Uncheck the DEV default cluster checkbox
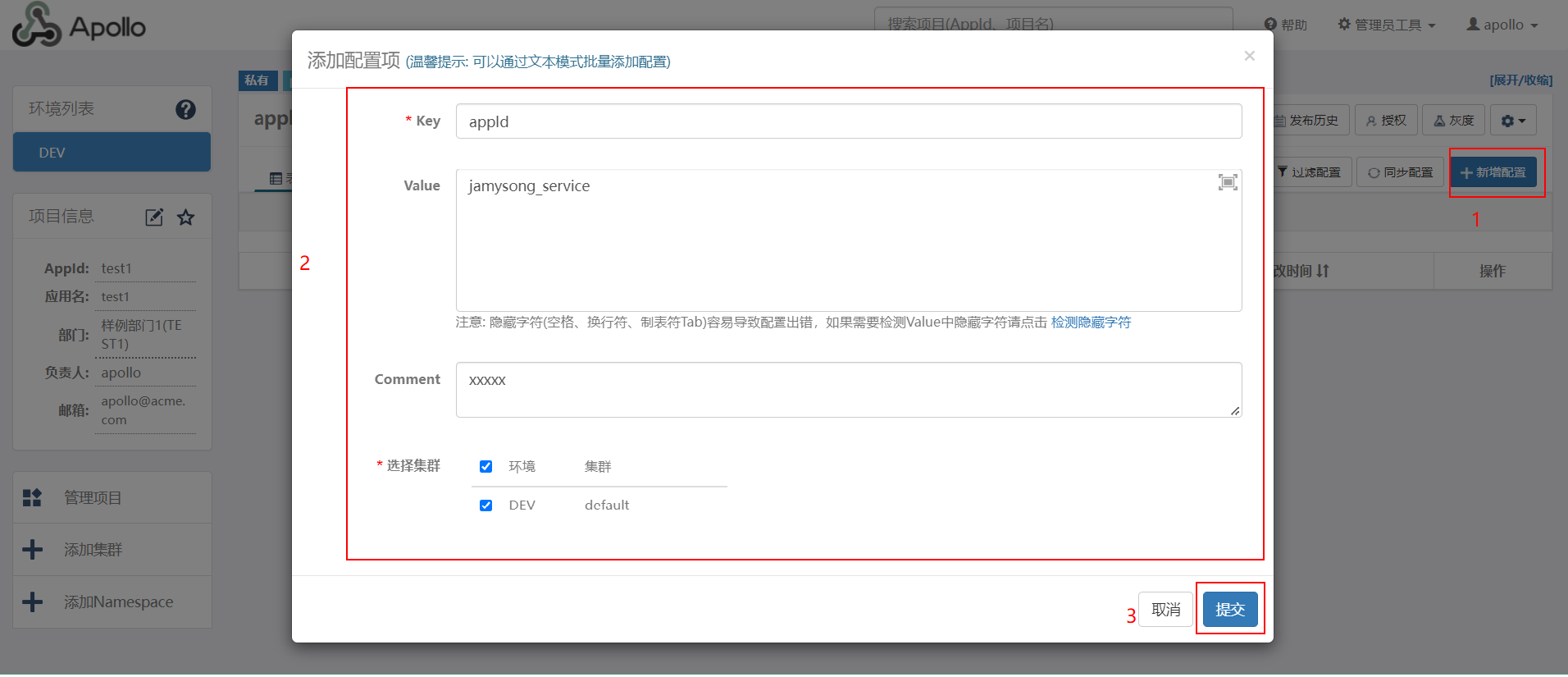 (x=485, y=505)
